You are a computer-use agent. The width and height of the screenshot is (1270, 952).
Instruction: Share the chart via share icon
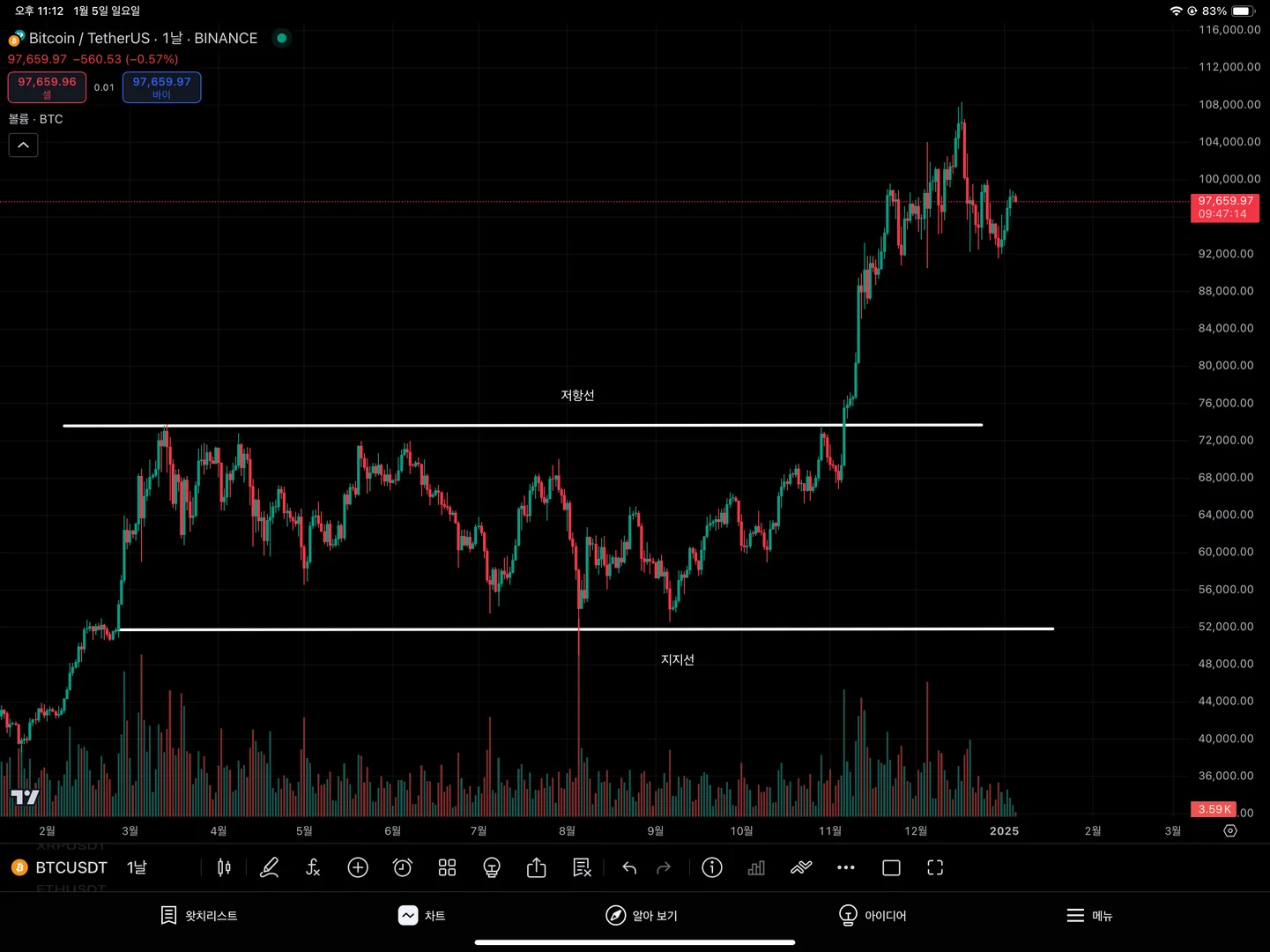pos(536,868)
